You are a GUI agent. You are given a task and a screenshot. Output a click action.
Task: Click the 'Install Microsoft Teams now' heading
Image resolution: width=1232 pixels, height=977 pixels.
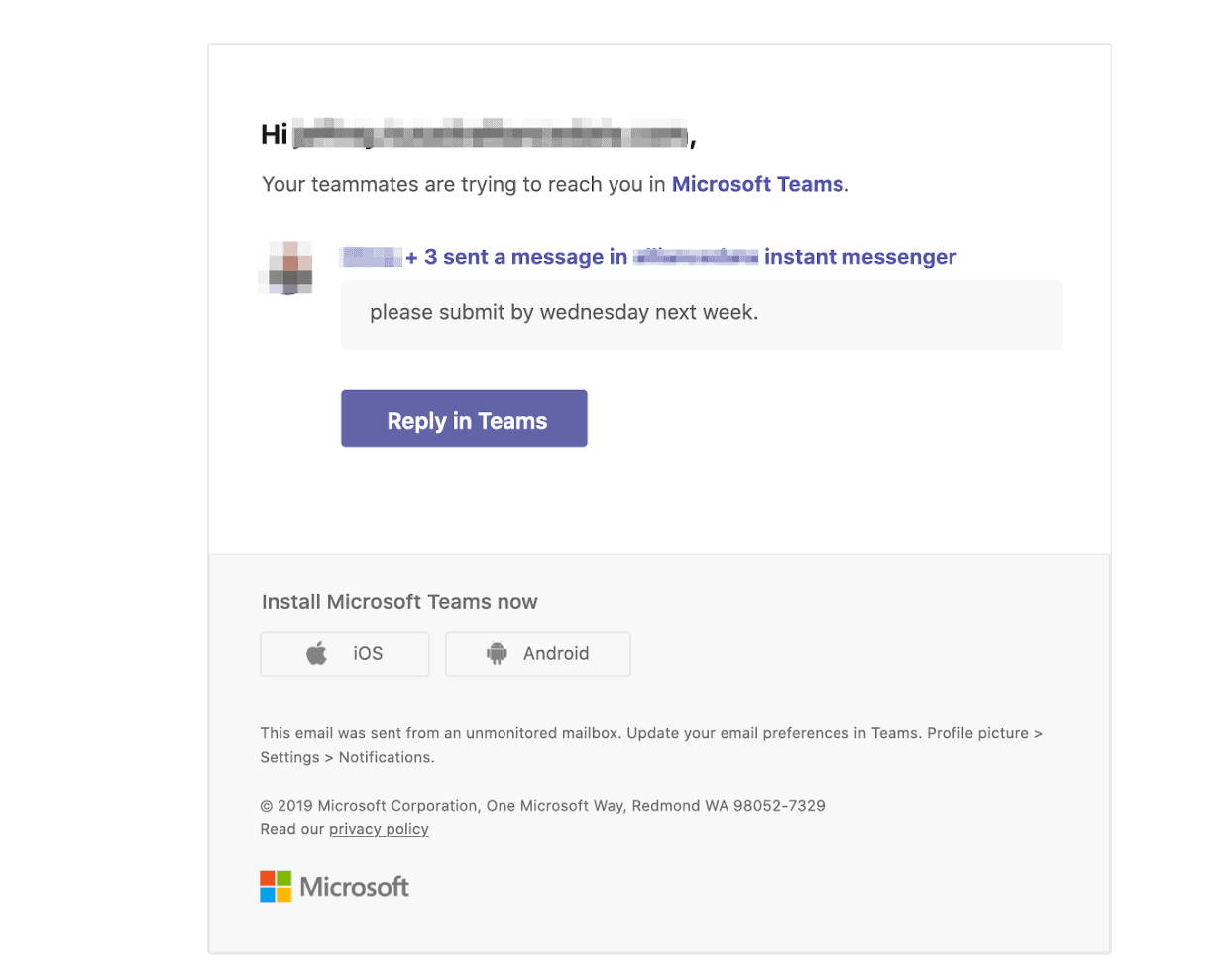click(x=398, y=601)
